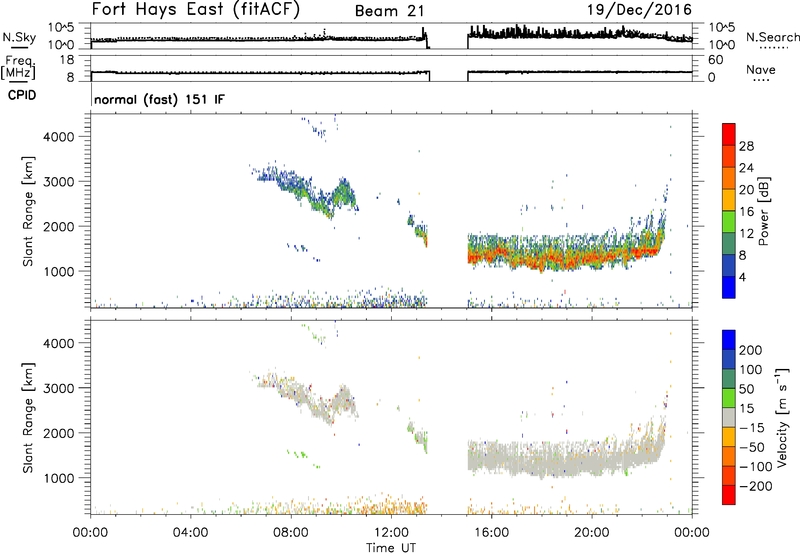
Task: Click the 'Power [dB]' color bar label
Action: (x=764, y=211)
